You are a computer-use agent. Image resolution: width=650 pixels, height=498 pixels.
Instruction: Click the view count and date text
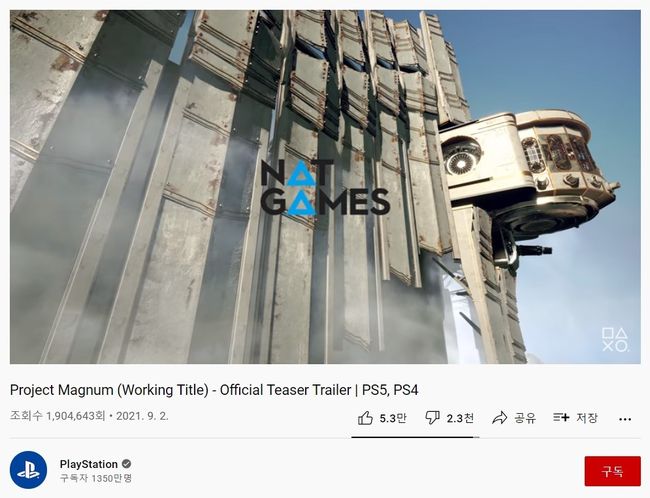pos(89,416)
